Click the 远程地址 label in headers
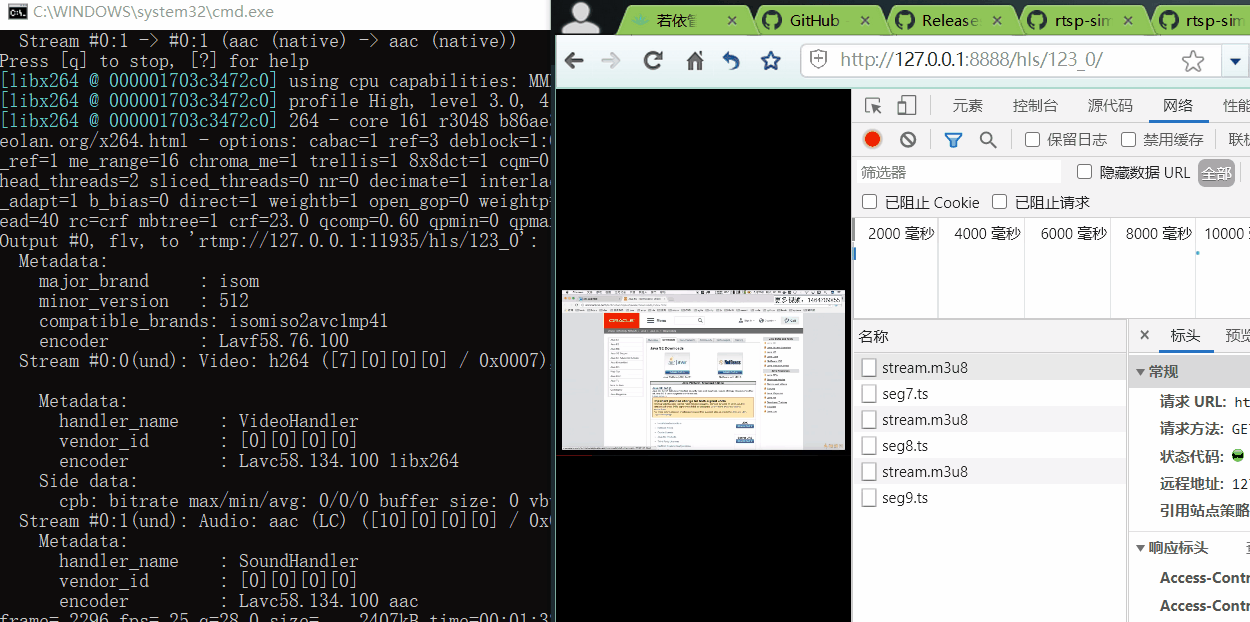Image resolution: width=1250 pixels, height=622 pixels. click(1192, 484)
